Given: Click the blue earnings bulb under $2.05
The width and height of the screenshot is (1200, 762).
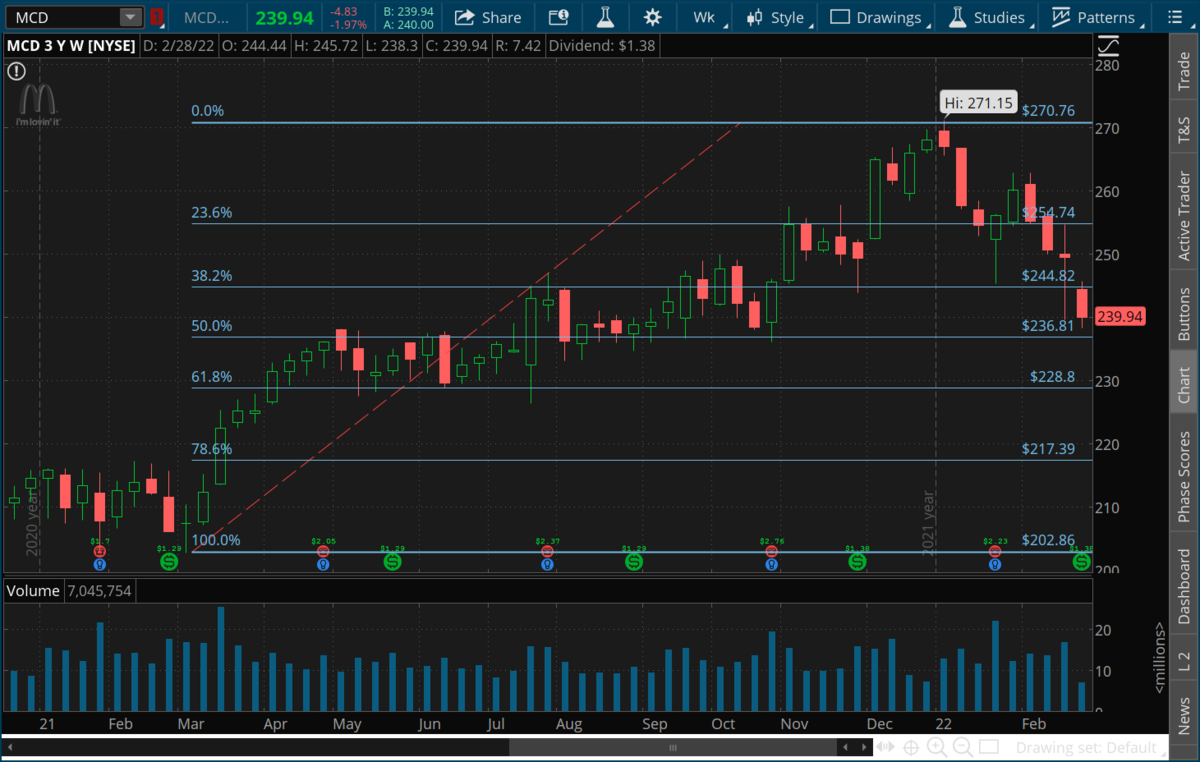Looking at the screenshot, I should coord(323,564).
